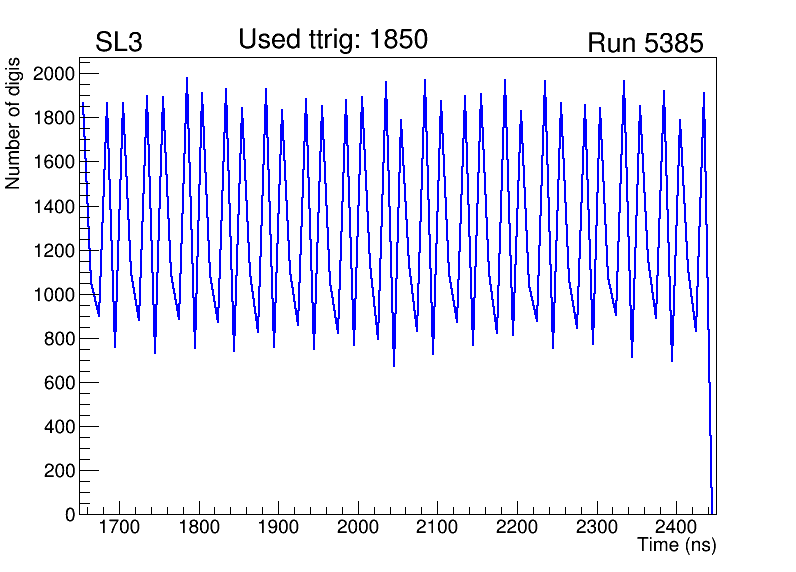Select the SL3 label at top left
The image size is (796, 572).
pos(119,43)
